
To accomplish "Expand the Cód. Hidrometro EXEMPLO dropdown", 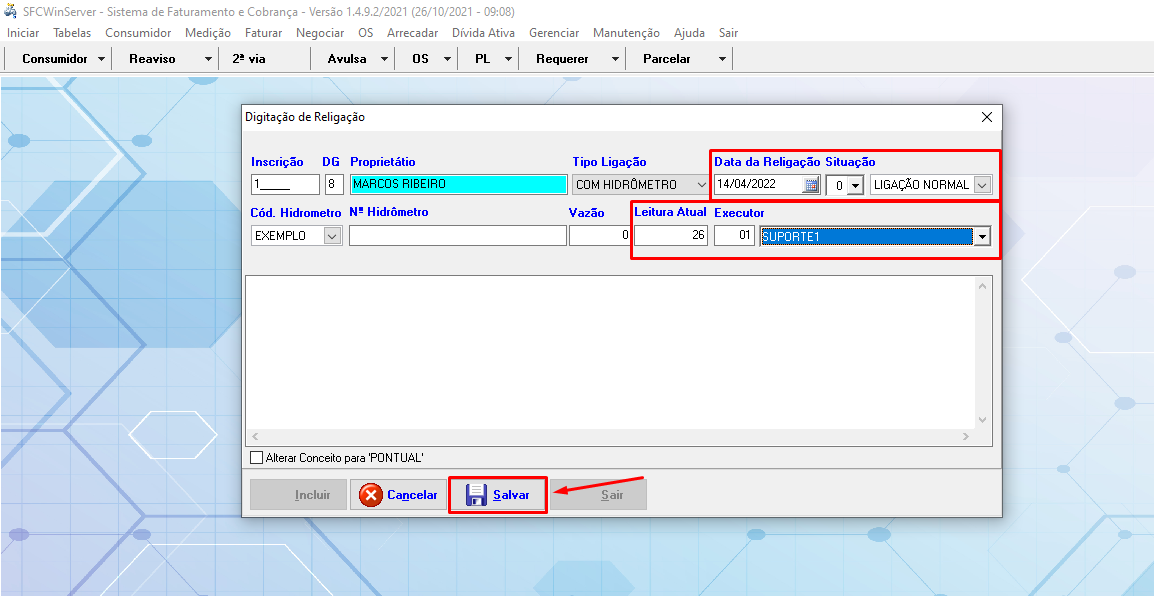I will pyautogui.click(x=332, y=236).
